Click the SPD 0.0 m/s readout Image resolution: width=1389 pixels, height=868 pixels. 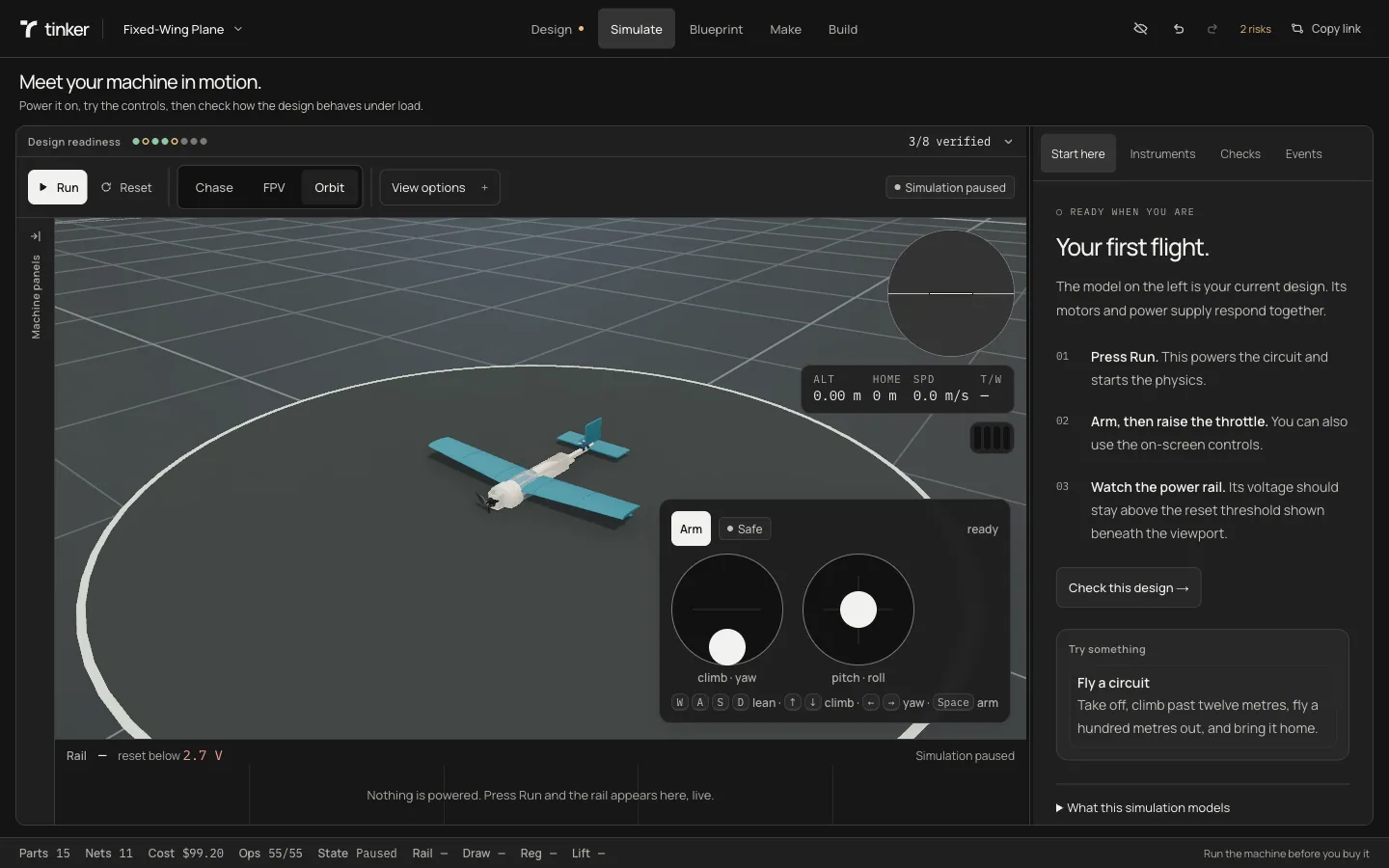(x=940, y=388)
